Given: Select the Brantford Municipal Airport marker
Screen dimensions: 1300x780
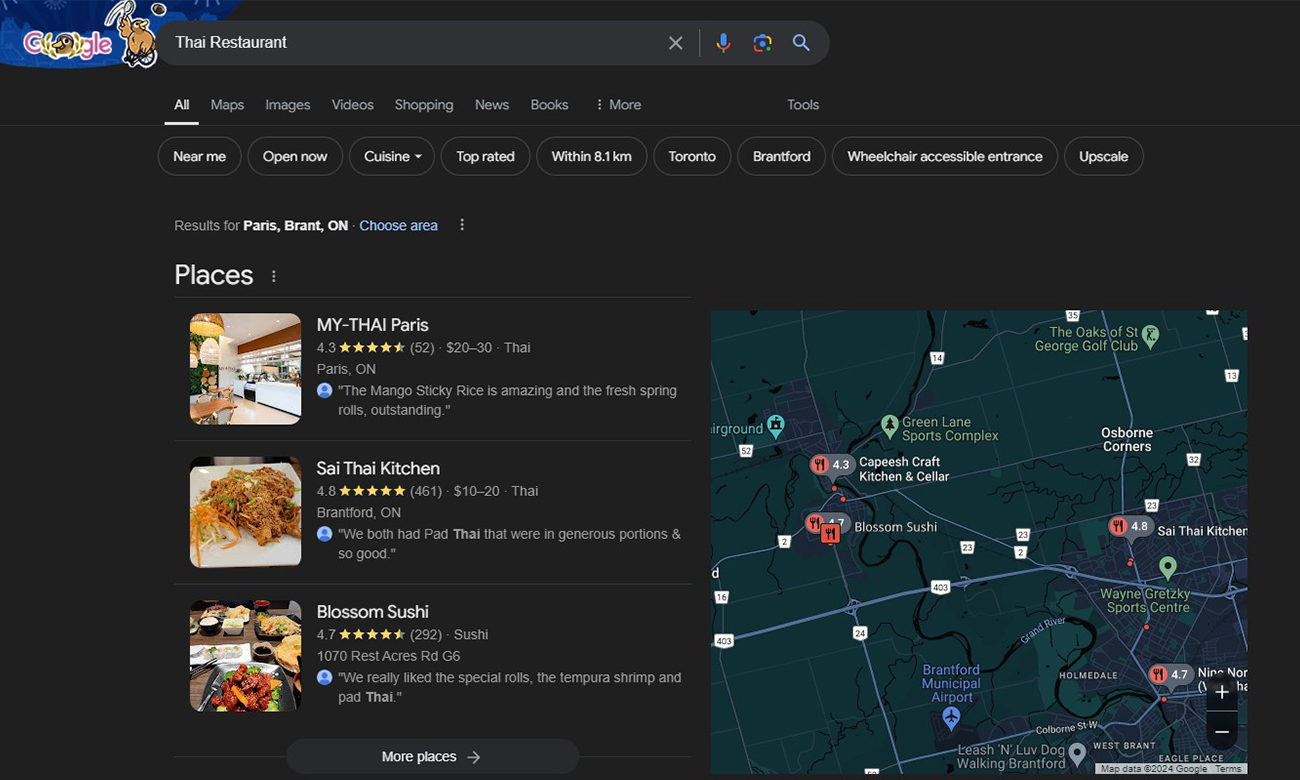Looking at the screenshot, I should [951, 717].
